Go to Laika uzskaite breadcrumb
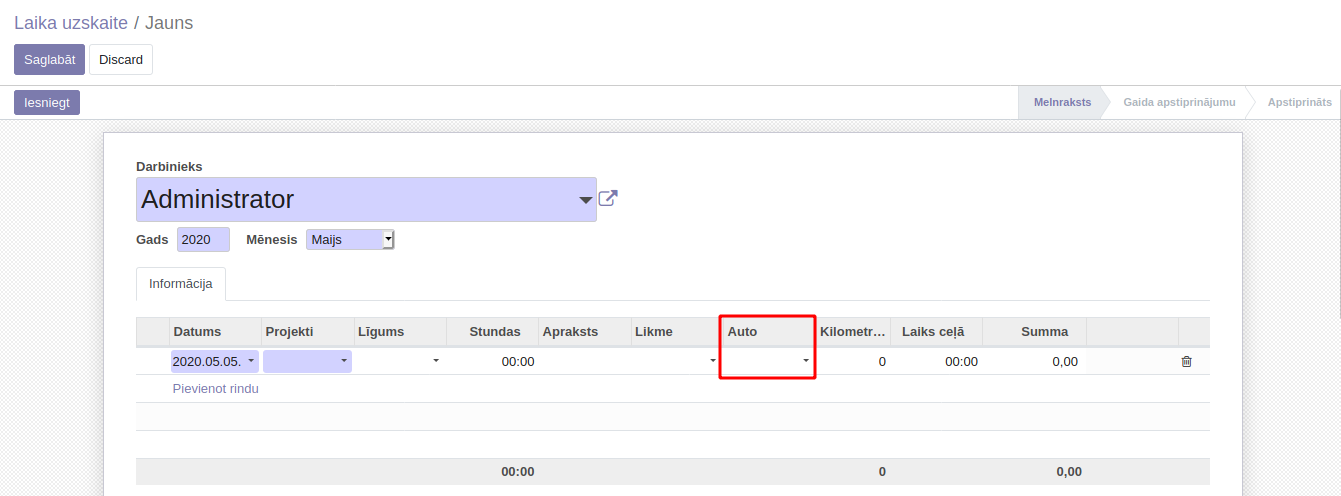 pos(70,23)
